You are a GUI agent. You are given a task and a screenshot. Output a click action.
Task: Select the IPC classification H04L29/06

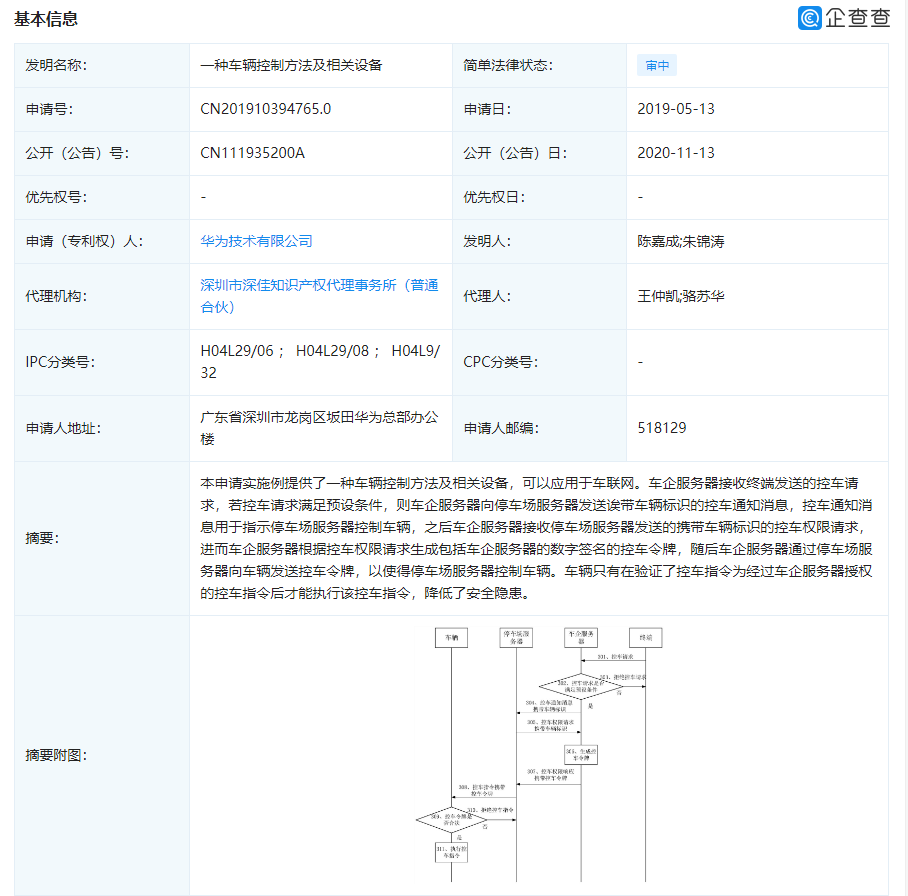[x=235, y=351]
